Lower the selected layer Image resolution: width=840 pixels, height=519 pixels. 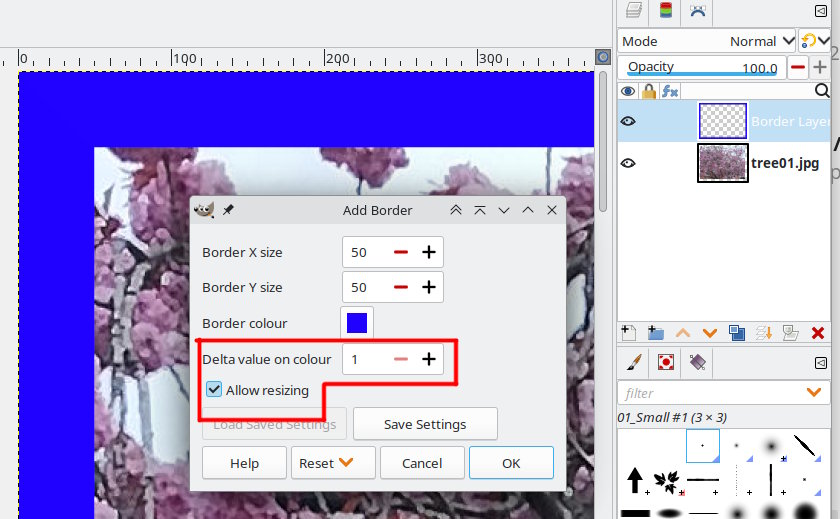(x=710, y=333)
